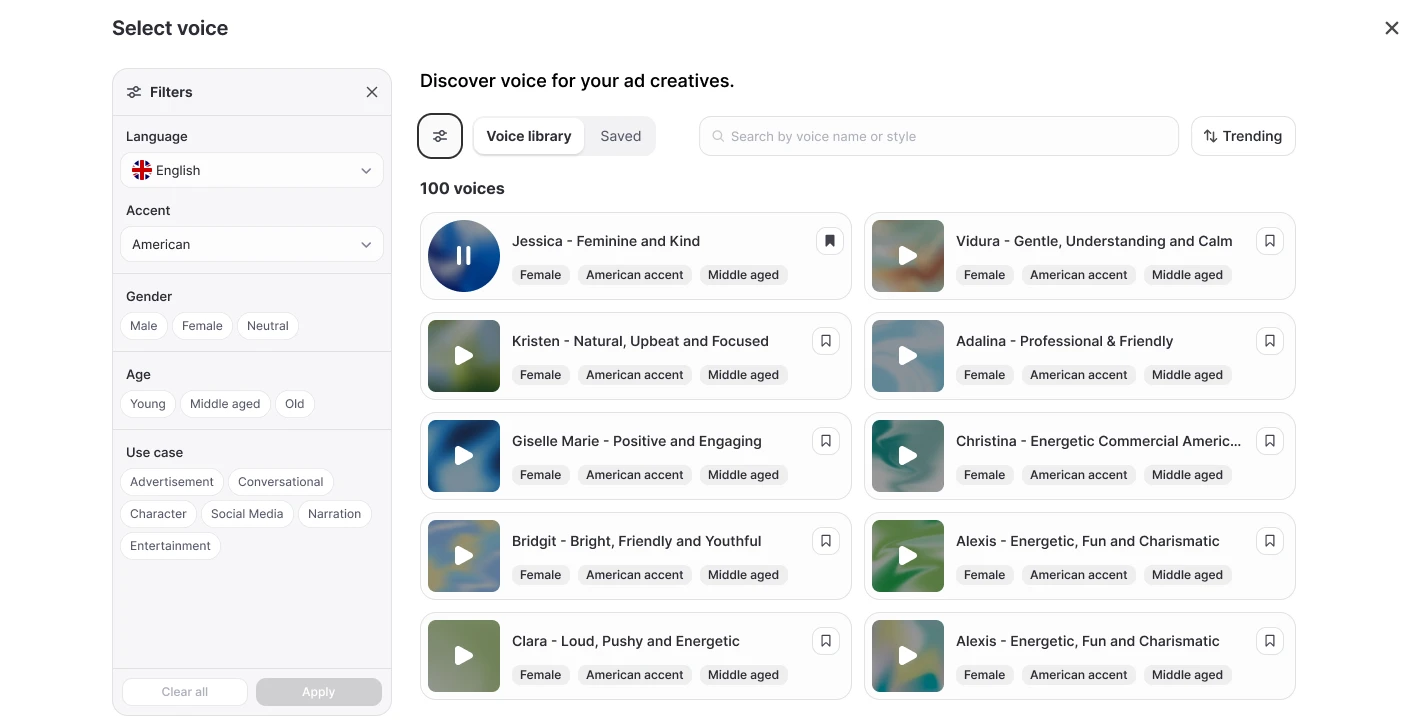This screenshot has height=728, width=1424.
Task: Play the Bridgit voice sample
Action: (x=464, y=556)
